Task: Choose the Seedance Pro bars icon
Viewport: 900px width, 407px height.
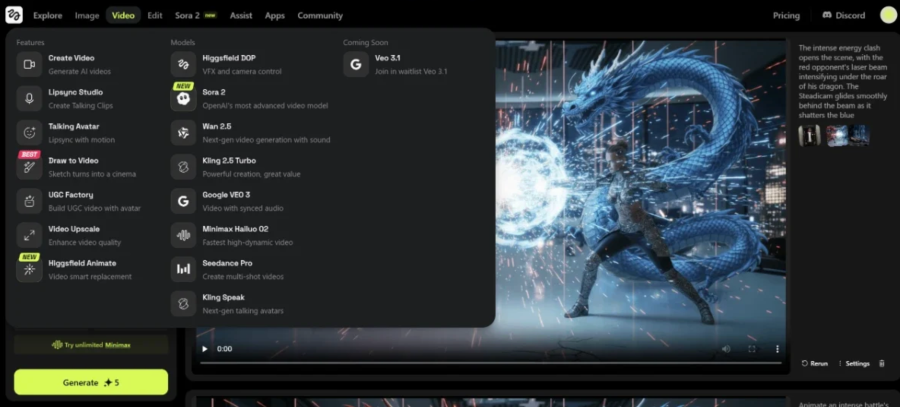Action: (x=183, y=269)
